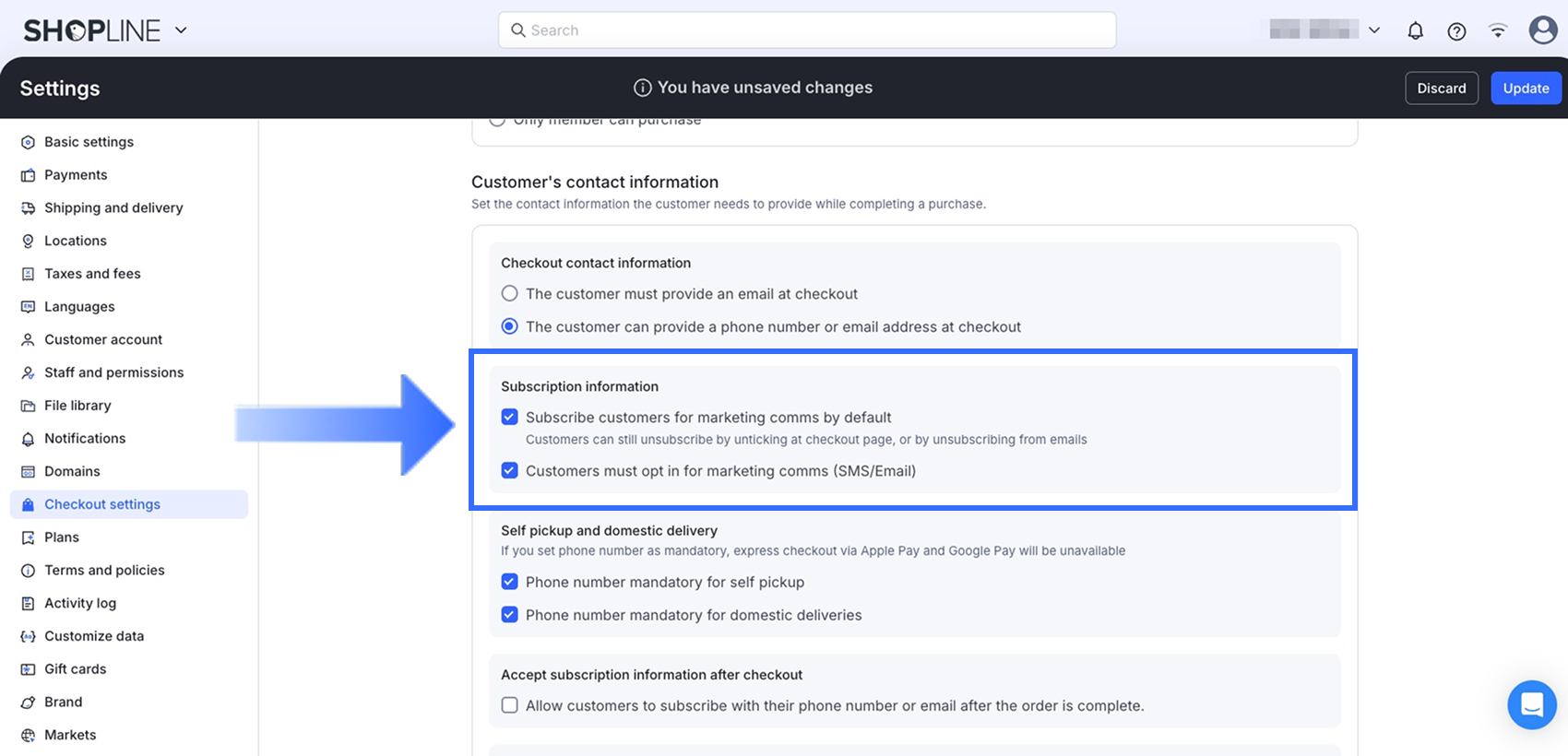Discard the unsaved changes
The image size is (1568, 756).
[1441, 89]
